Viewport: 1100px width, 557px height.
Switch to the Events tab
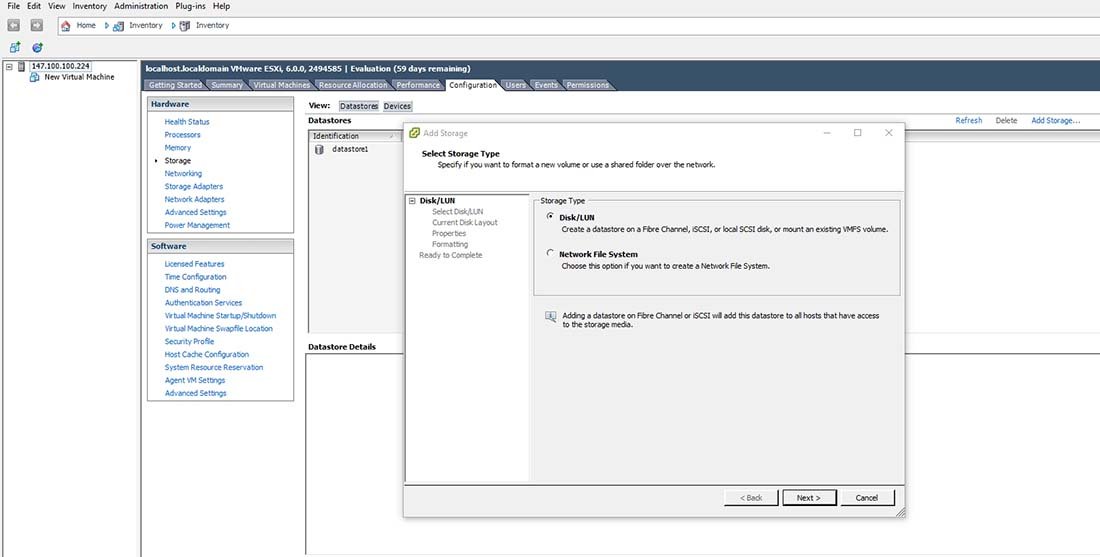click(x=546, y=85)
